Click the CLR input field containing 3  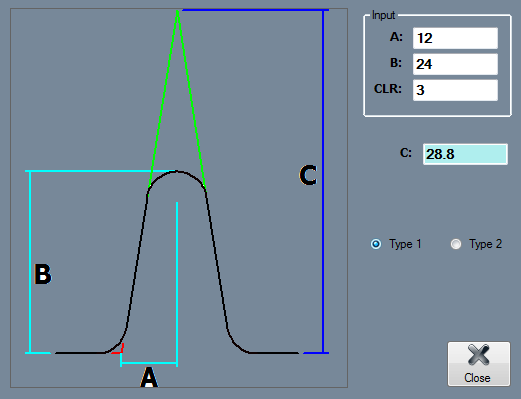click(x=455, y=90)
